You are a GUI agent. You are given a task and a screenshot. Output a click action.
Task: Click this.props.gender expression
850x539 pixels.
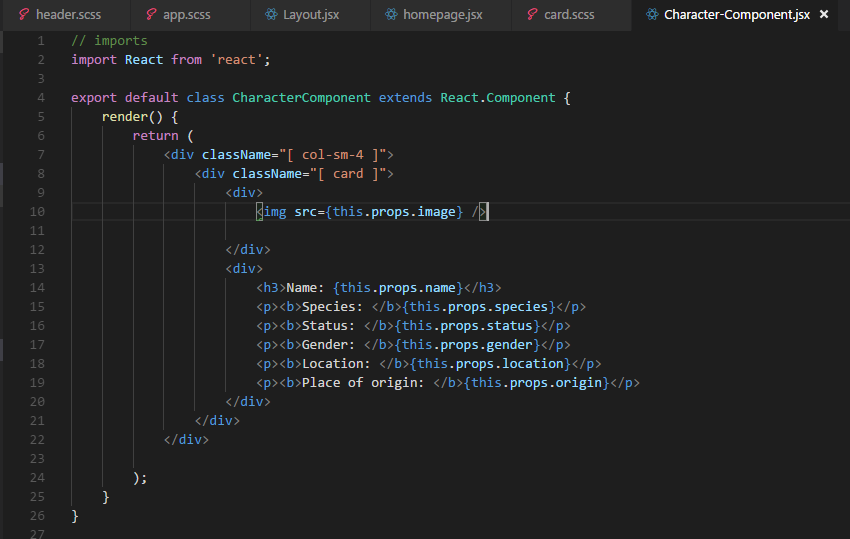click(467, 344)
